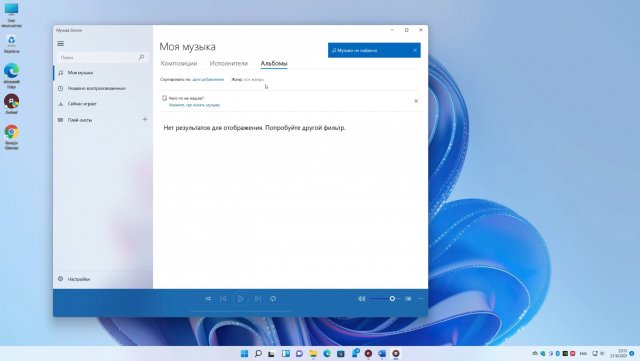640x361 pixels.
Task: Open Microsoft Edge desktop shortcut
Action: (x=11, y=76)
